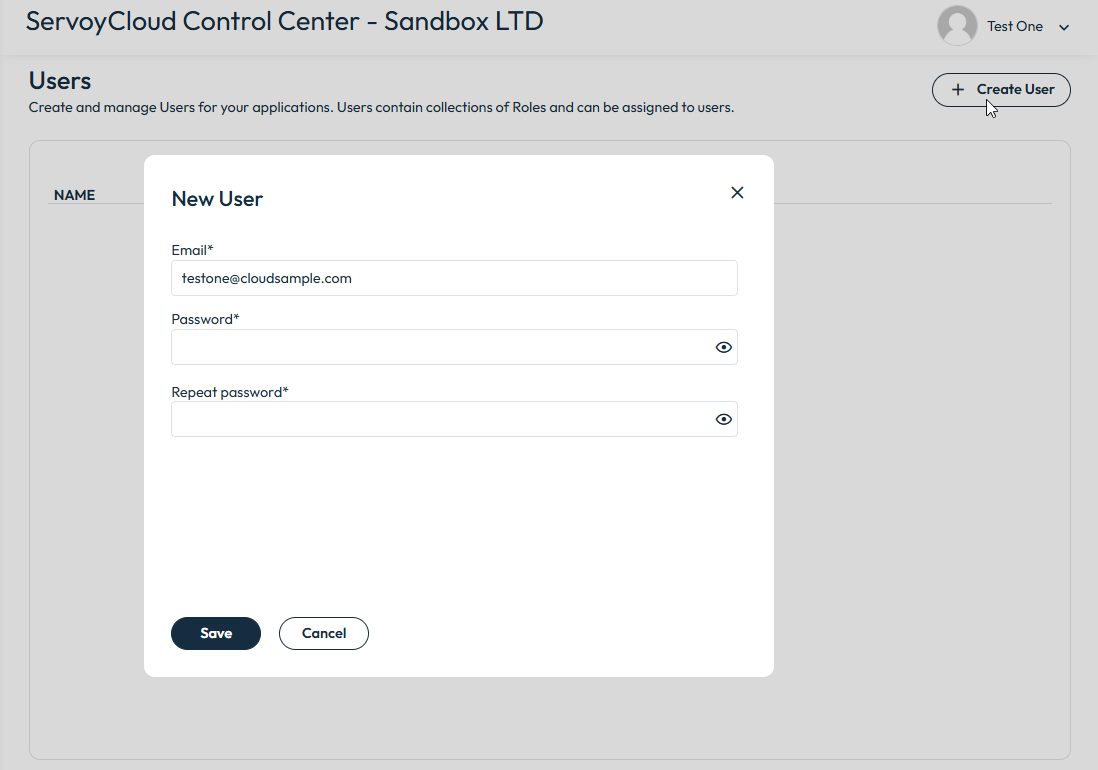Close the New User dialog with X
1098x770 pixels.
[737, 193]
